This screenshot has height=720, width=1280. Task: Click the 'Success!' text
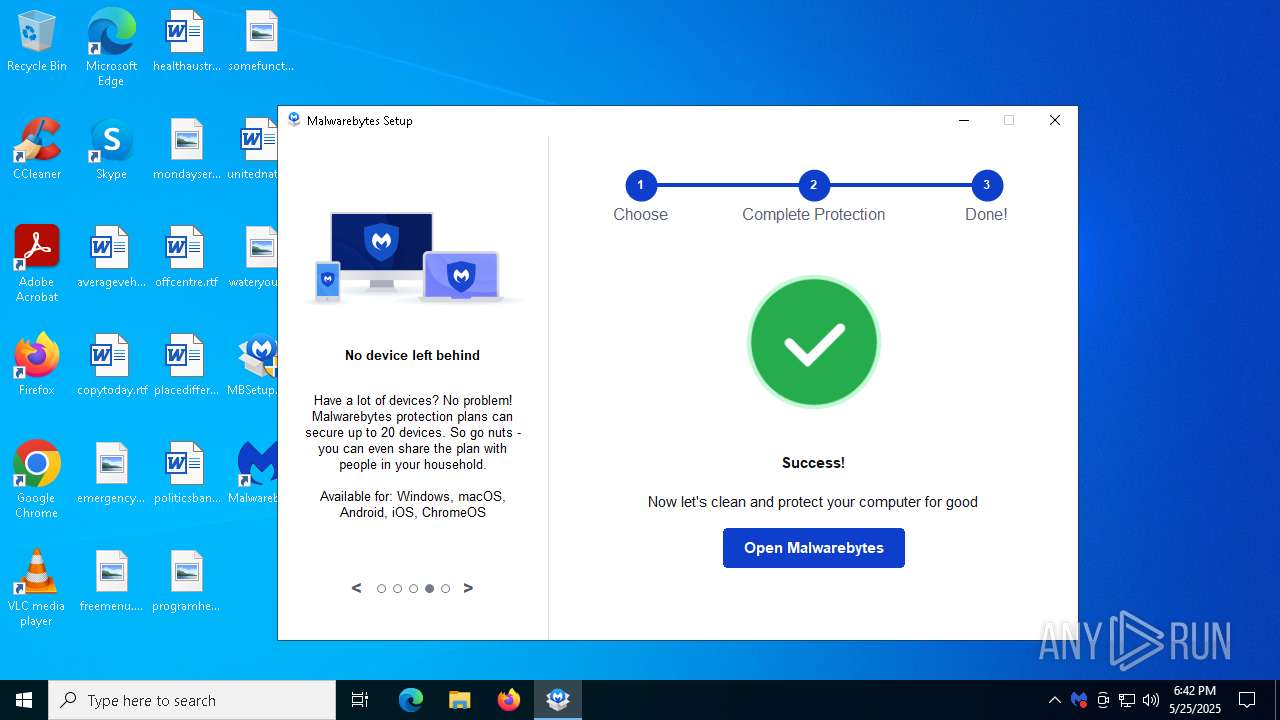point(813,463)
